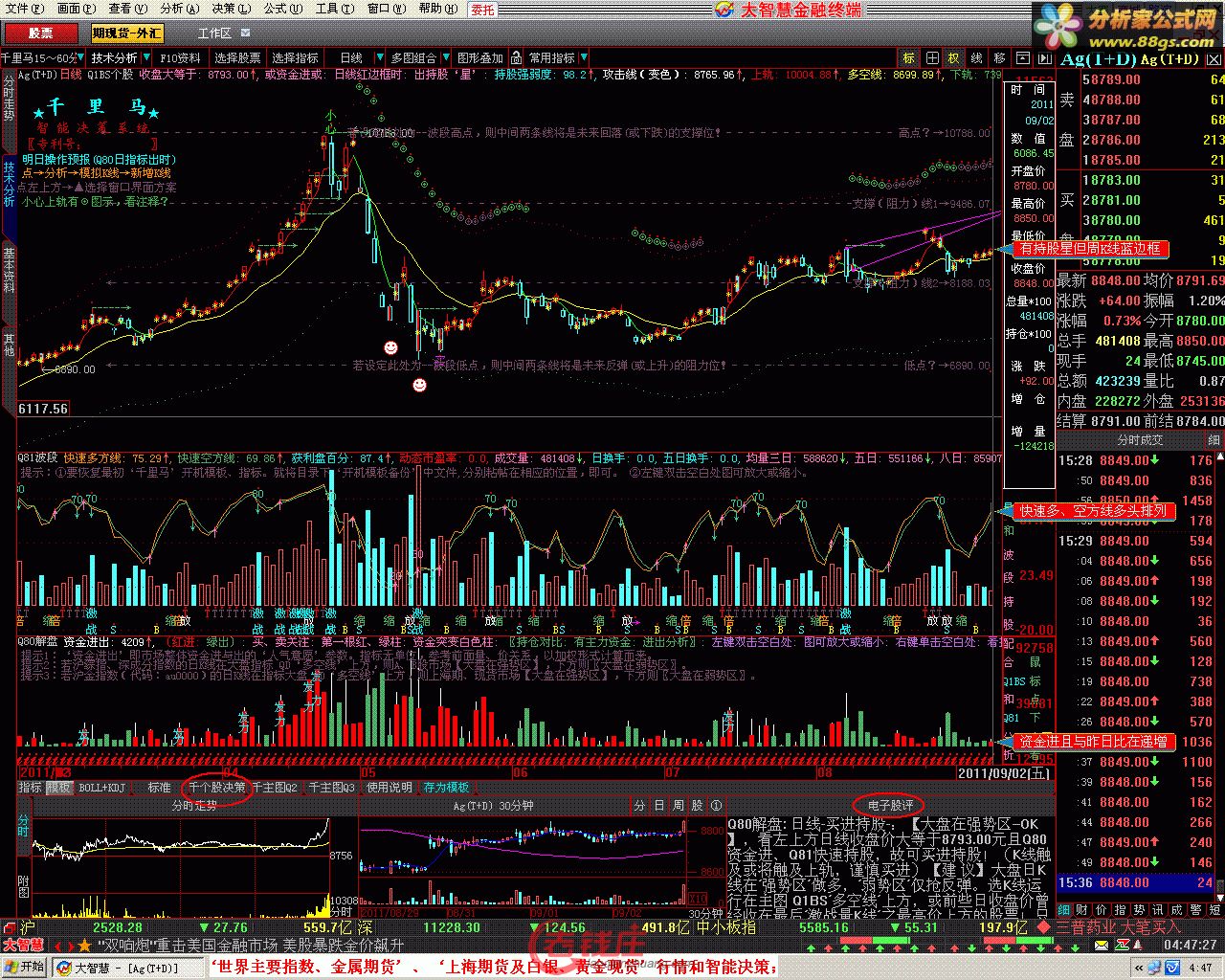Click the 选择股票 button
1225x980 pixels.
[x=238, y=58]
